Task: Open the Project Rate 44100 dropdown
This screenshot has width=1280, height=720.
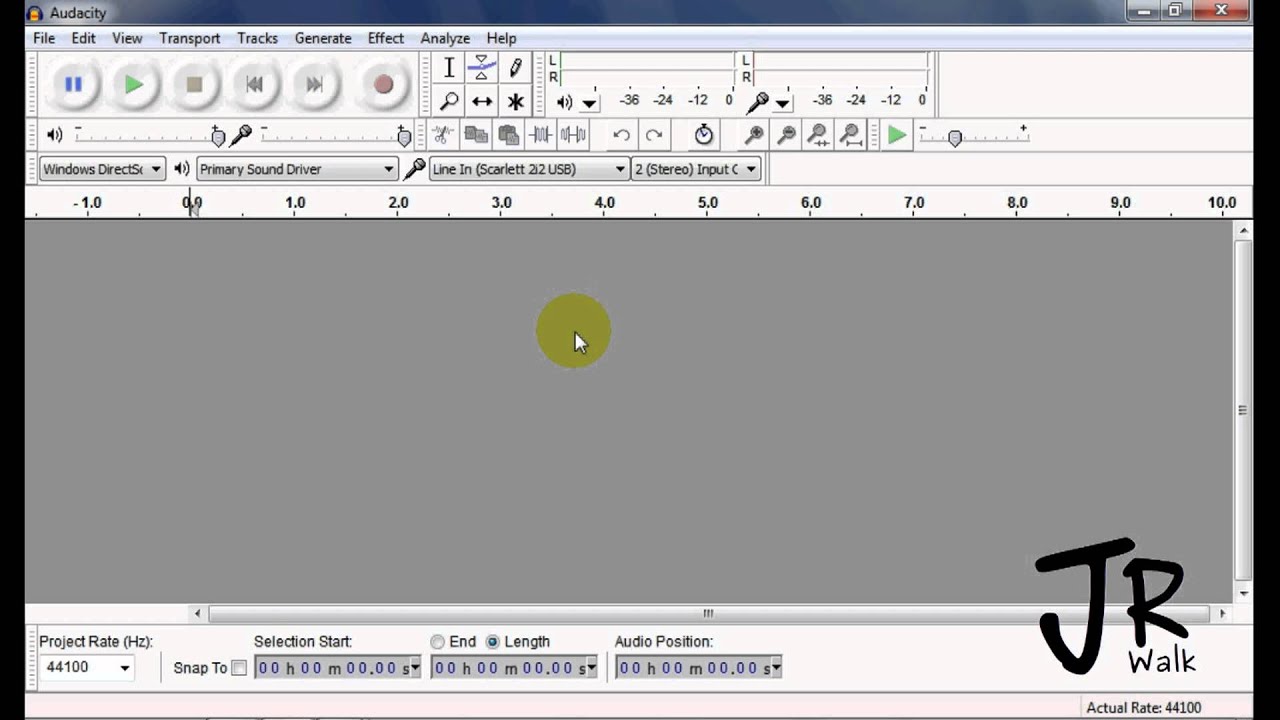Action: 124,668
